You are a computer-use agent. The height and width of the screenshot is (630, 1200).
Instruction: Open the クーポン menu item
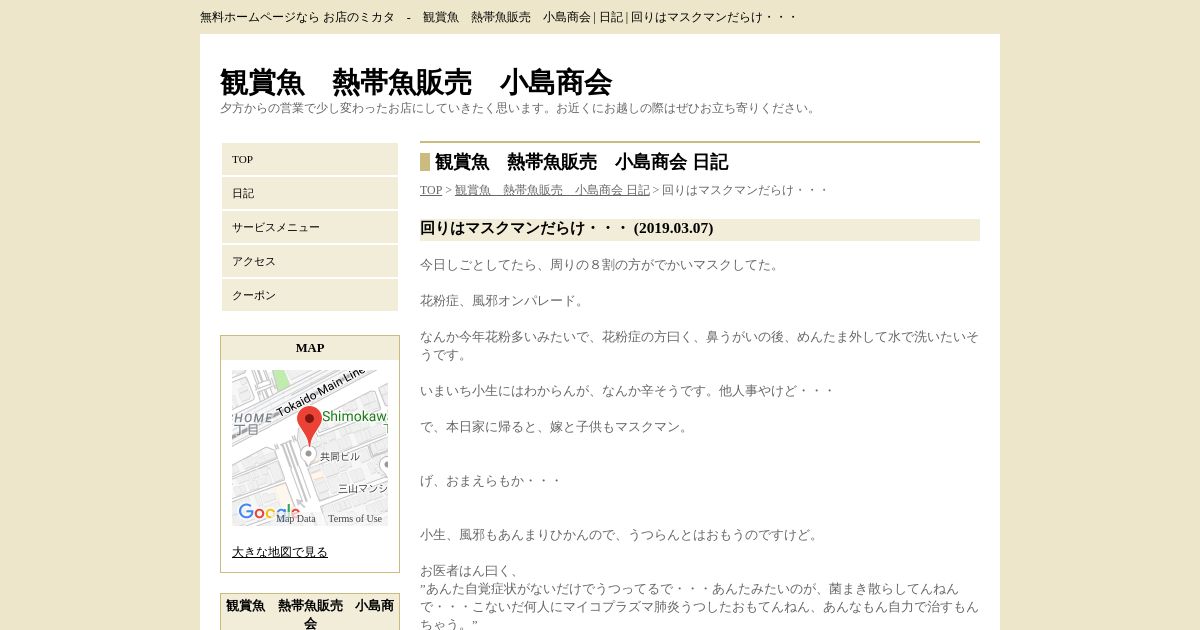click(310, 295)
